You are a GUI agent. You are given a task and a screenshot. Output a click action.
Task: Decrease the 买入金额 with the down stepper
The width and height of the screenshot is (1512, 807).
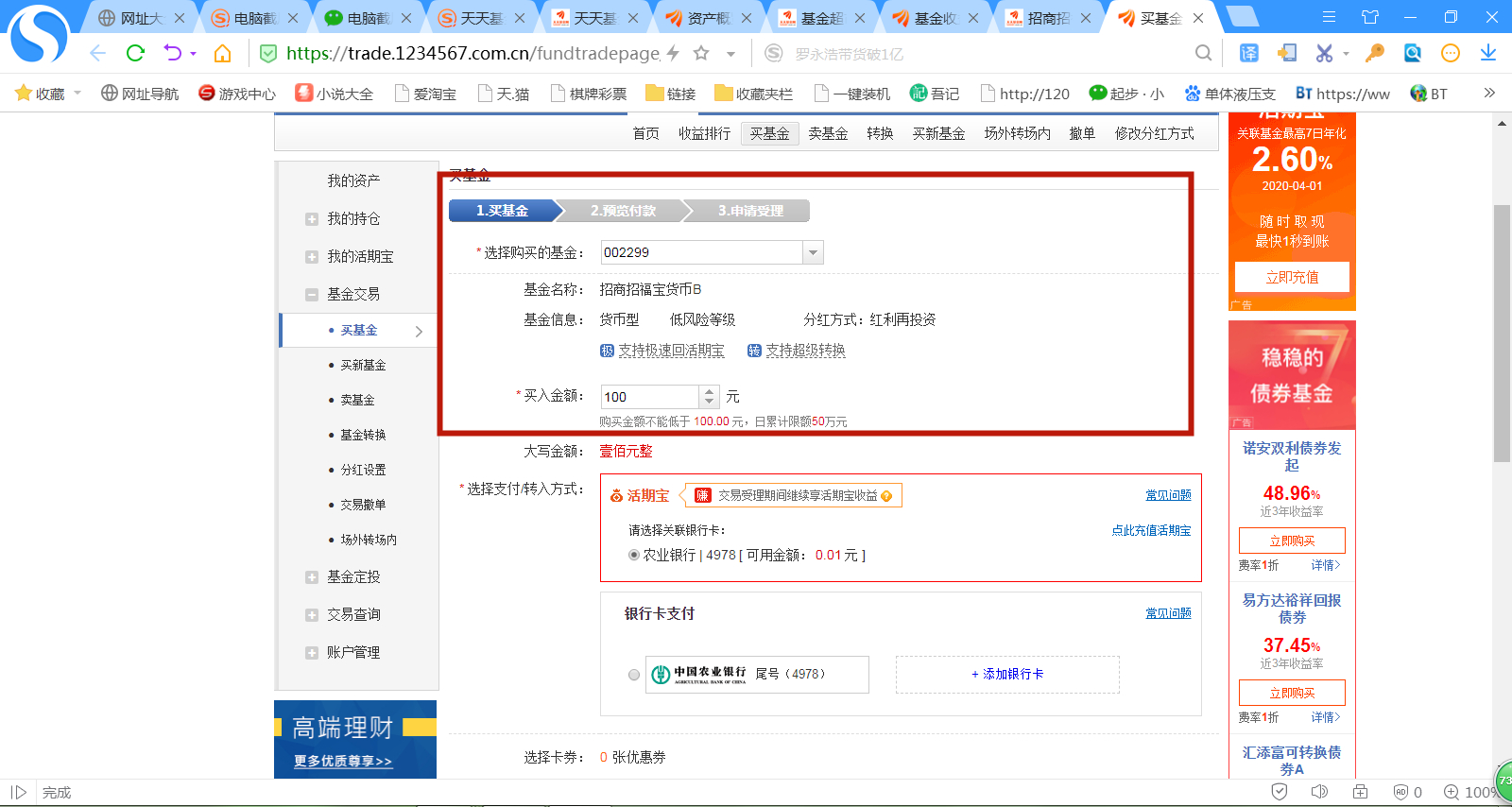coord(710,403)
